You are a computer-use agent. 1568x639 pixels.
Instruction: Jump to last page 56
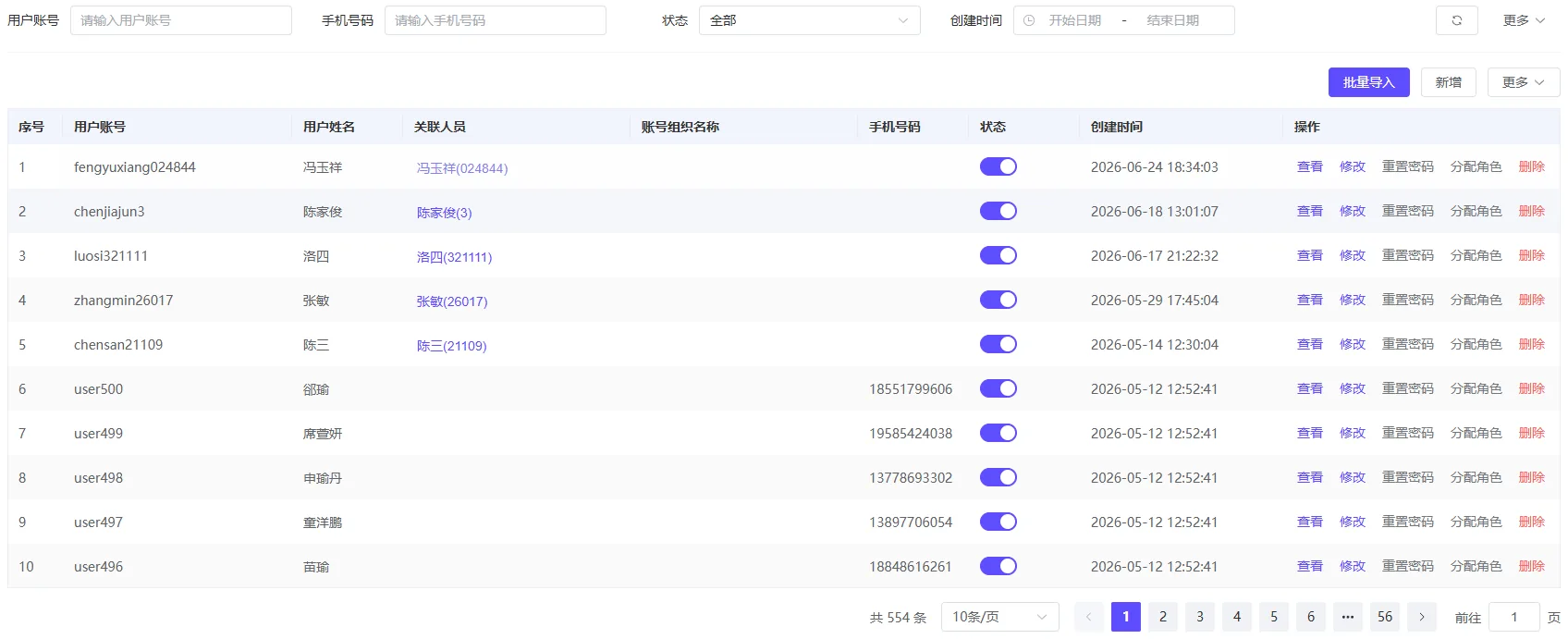(1385, 617)
